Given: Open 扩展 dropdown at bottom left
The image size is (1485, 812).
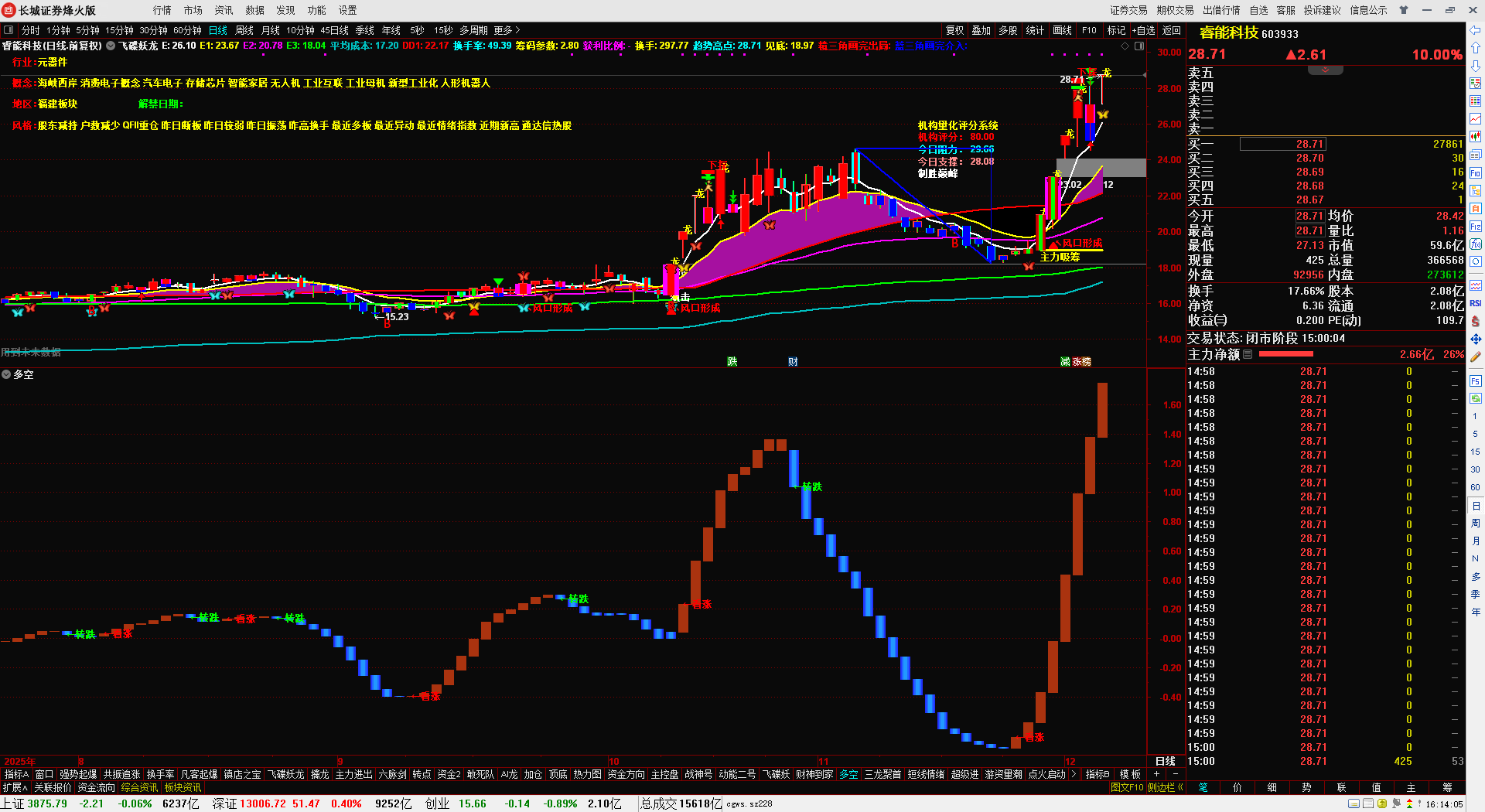Looking at the screenshot, I should tap(15, 787).
